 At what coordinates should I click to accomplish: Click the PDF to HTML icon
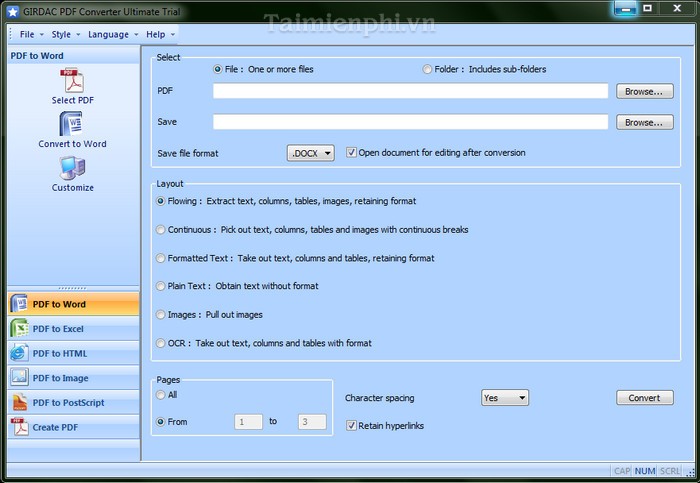click(x=19, y=353)
